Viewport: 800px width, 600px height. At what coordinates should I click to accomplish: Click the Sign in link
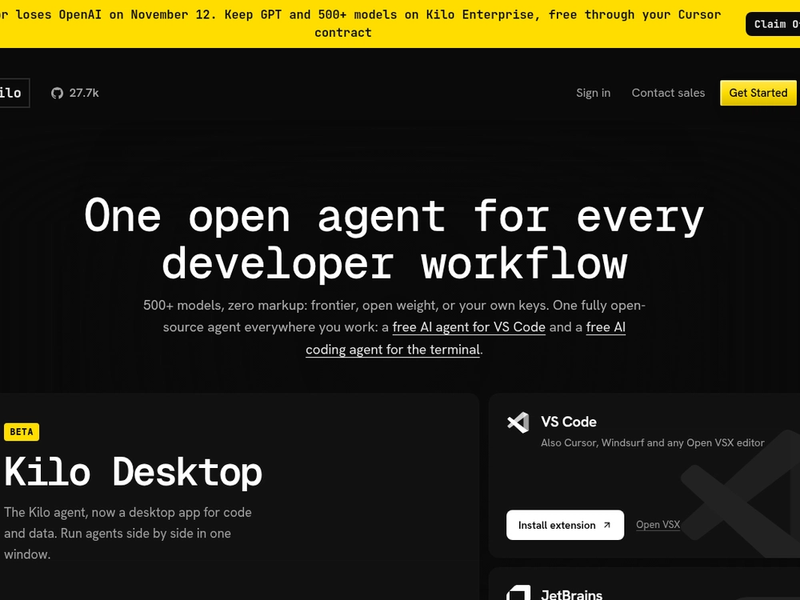593,93
